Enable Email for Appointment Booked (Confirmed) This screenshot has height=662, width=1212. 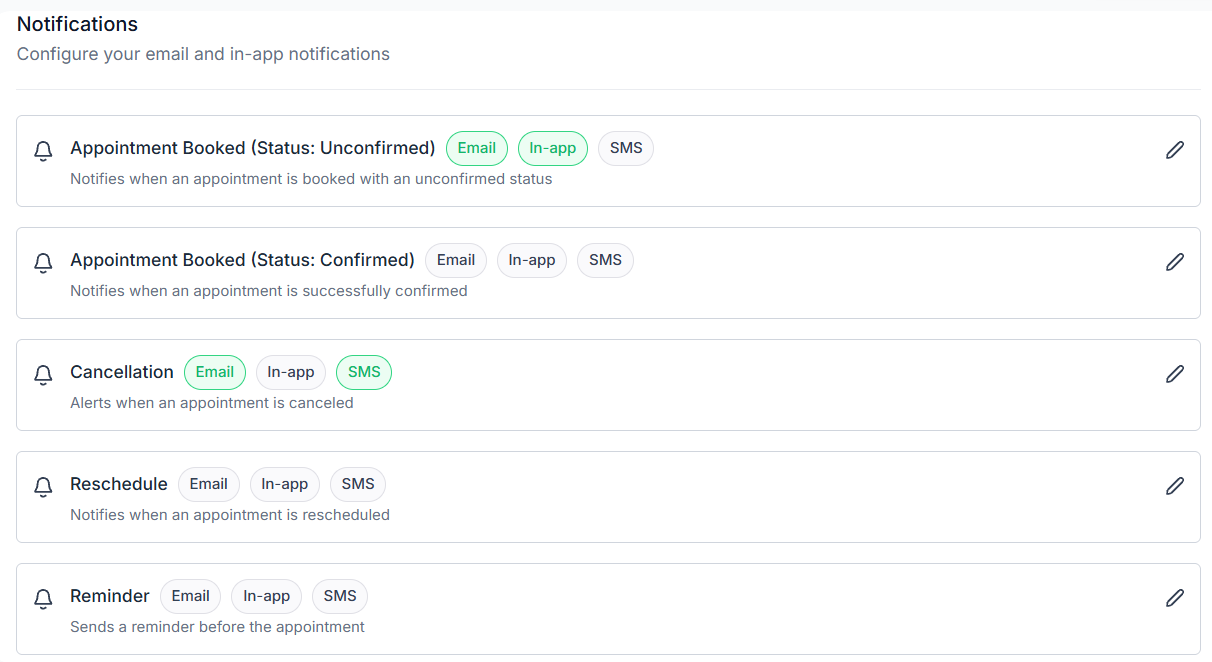click(455, 260)
